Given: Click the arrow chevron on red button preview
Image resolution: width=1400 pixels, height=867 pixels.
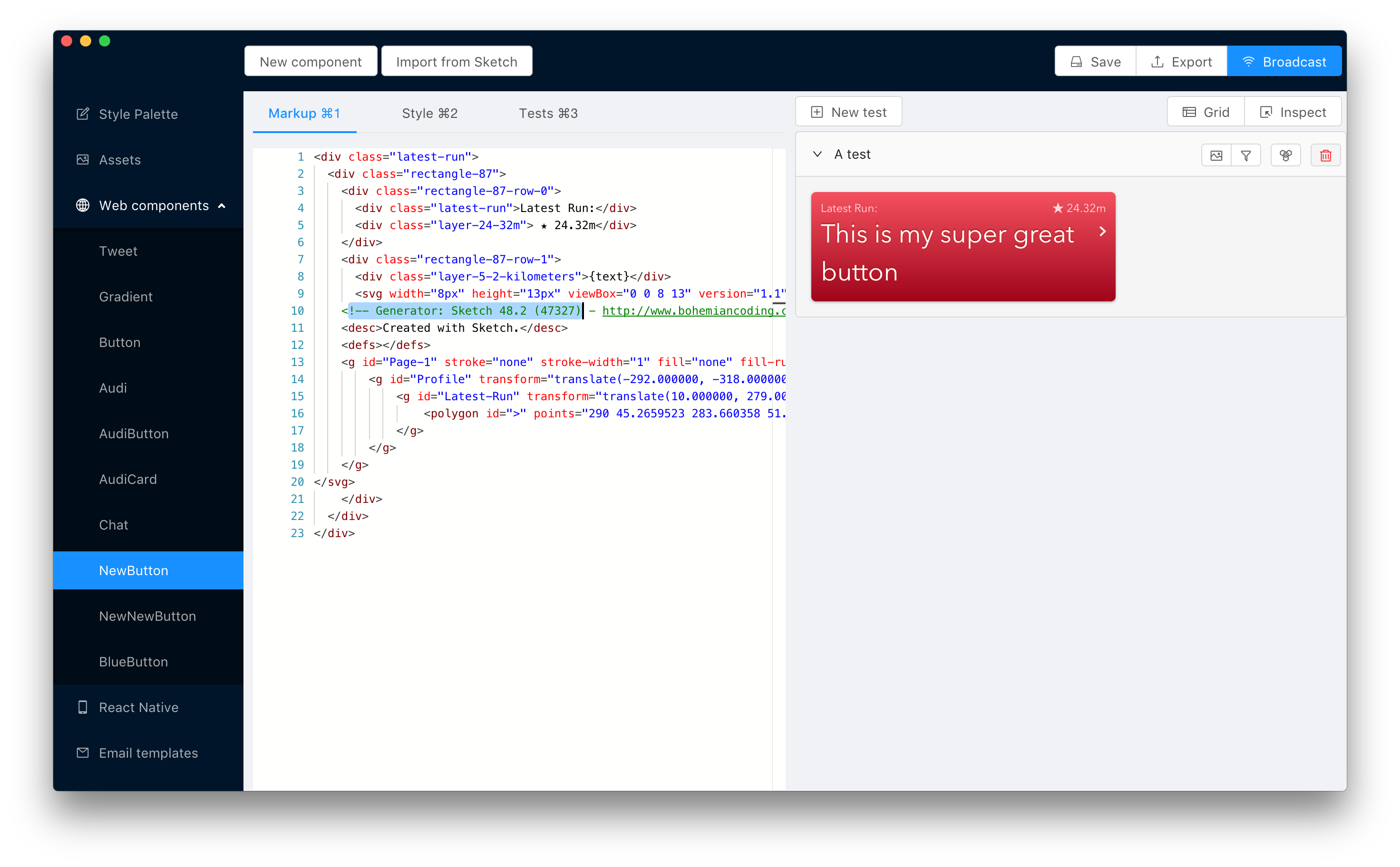Looking at the screenshot, I should pyautogui.click(x=1102, y=231).
